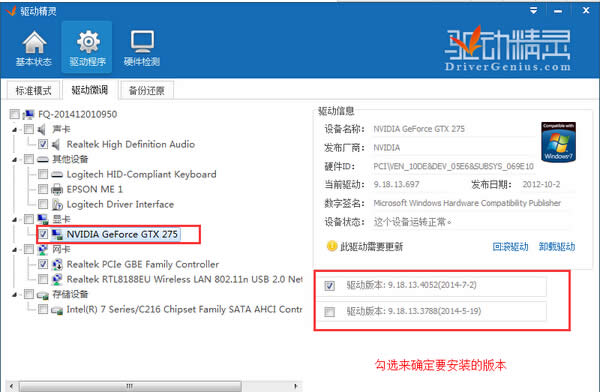Check the Logitech Driver Interface checkbox
This screenshot has width=602, height=392.
43,204
